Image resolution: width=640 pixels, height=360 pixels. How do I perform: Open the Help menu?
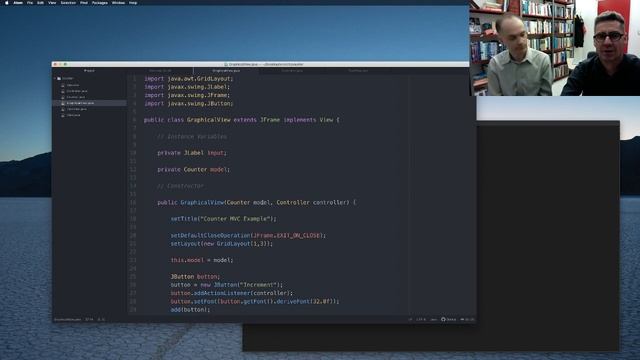[133, 2]
